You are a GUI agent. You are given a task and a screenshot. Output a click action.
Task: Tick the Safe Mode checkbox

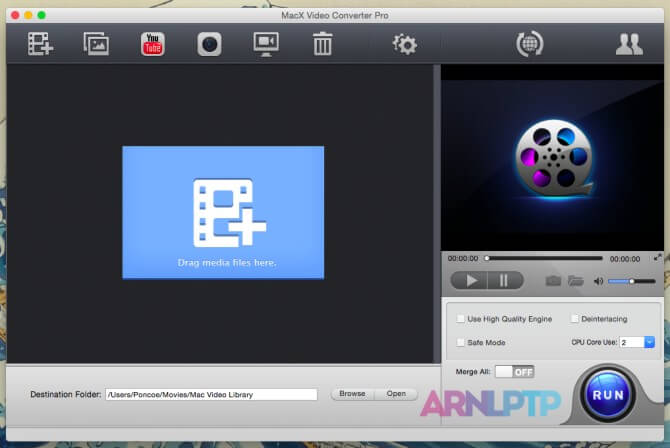[x=460, y=342]
